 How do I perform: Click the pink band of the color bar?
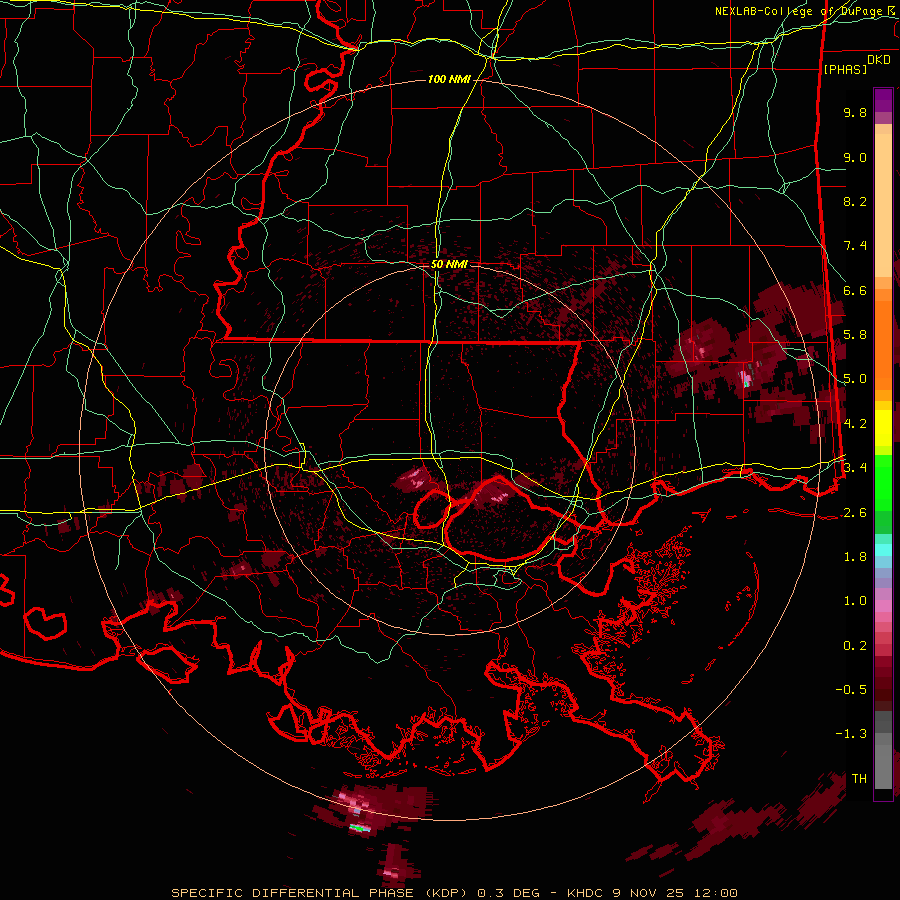pos(883,606)
